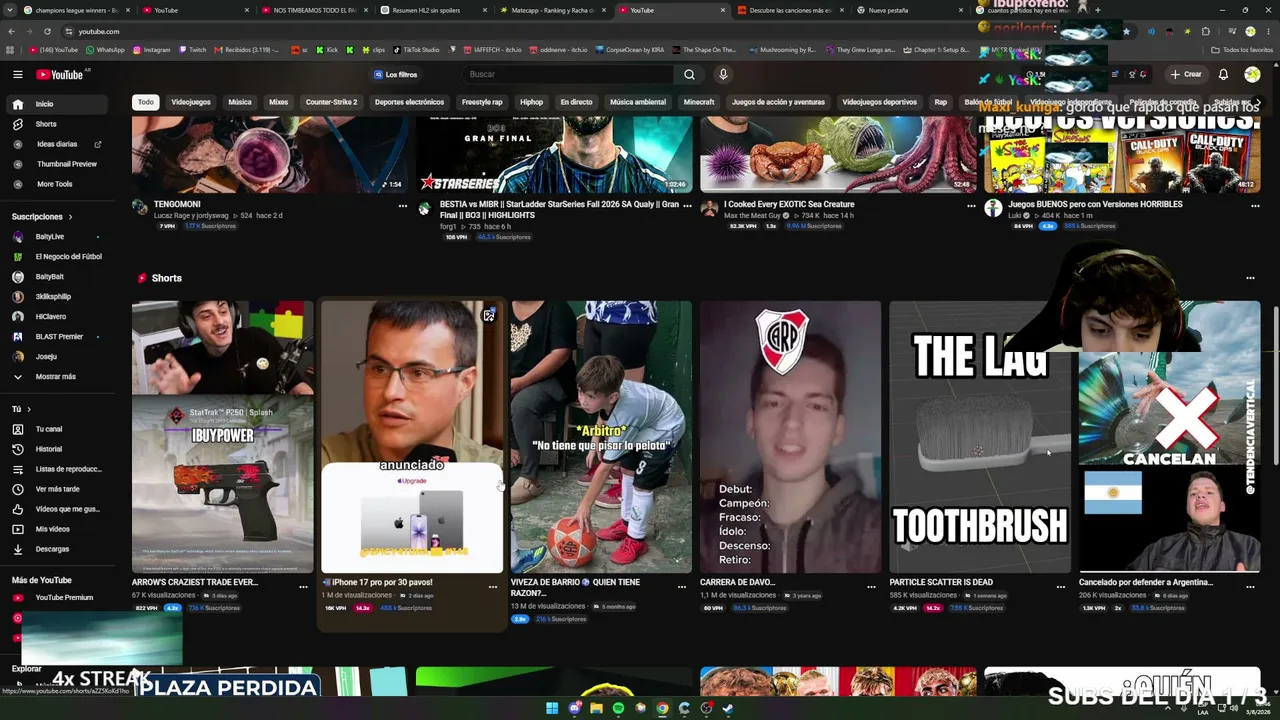Open Chrome extensions puzzle icon

click(1206, 31)
